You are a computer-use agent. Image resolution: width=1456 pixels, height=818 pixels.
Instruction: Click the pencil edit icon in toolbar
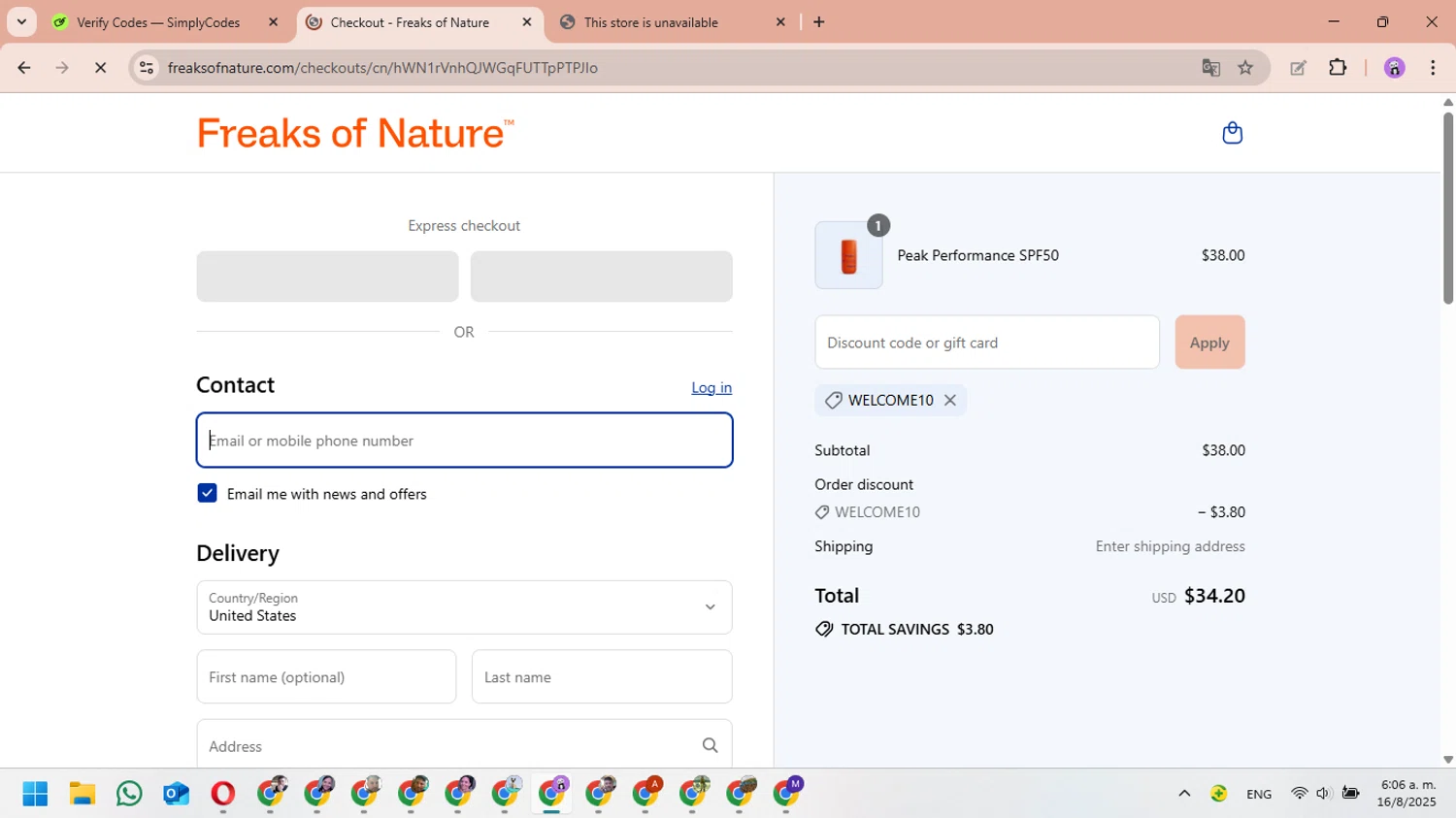point(1298,68)
